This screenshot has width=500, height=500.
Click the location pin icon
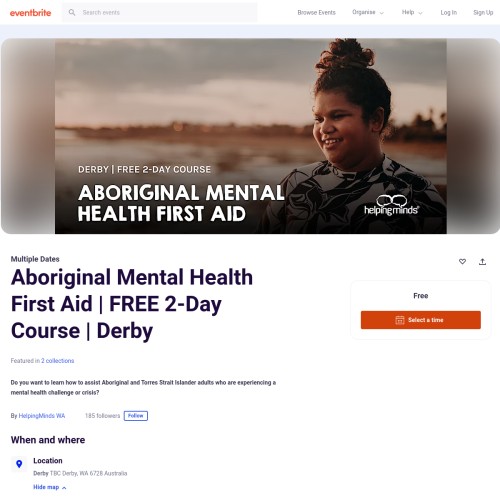(x=19, y=464)
